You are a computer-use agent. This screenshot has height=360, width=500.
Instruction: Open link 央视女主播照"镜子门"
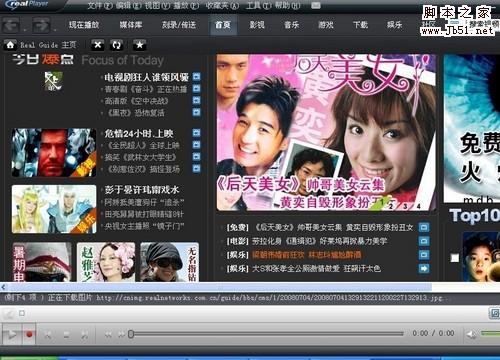pos(144,226)
